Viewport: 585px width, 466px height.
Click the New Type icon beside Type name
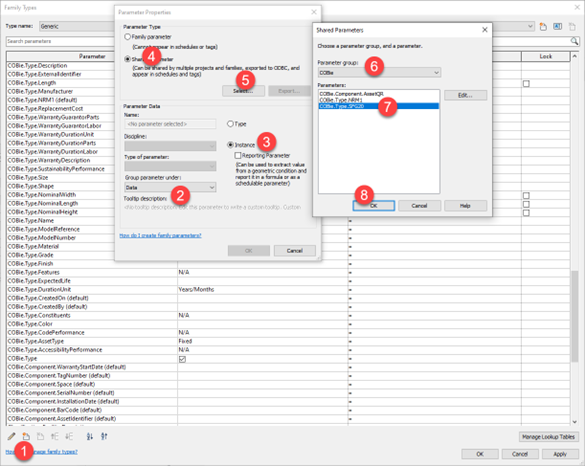pos(543,26)
